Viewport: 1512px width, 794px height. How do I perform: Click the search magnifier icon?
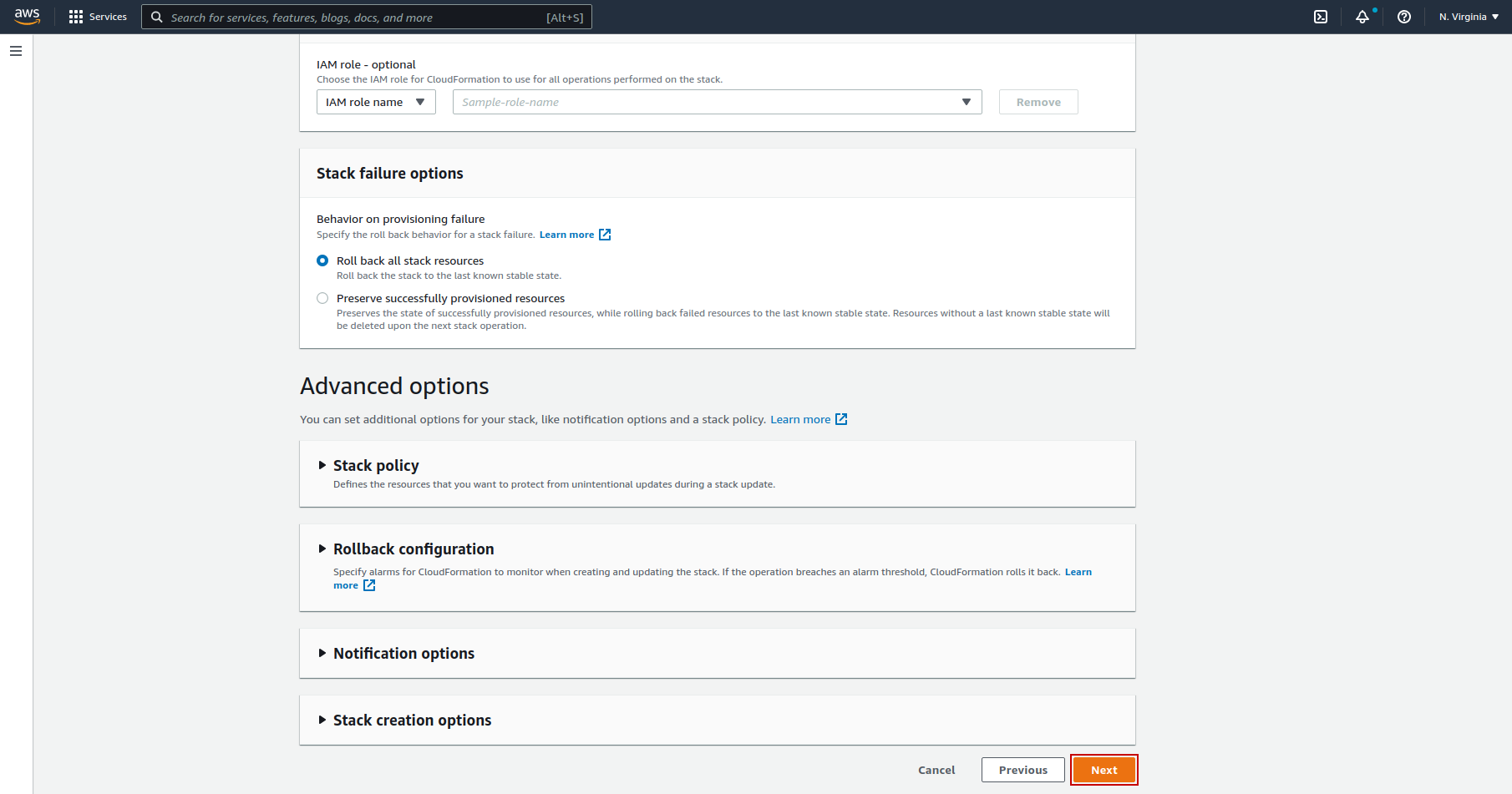156,17
